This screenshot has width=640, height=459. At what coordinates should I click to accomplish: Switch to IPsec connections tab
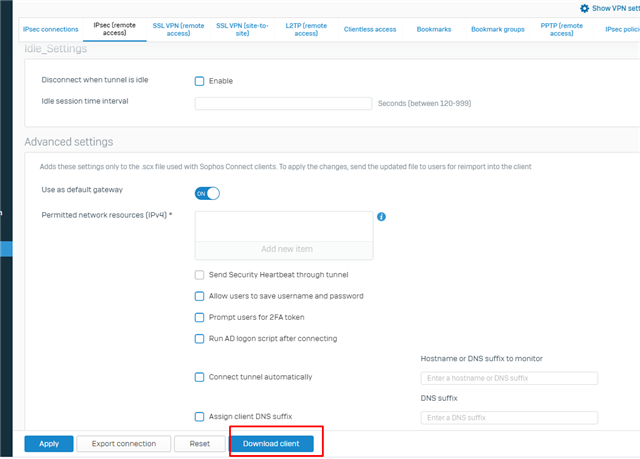click(51, 29)
